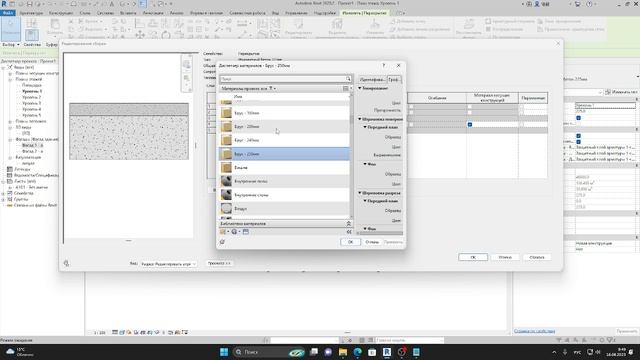Click Save icon in quick access toolbar
Viewport: 640px width, 360px height.
(30, 4)
